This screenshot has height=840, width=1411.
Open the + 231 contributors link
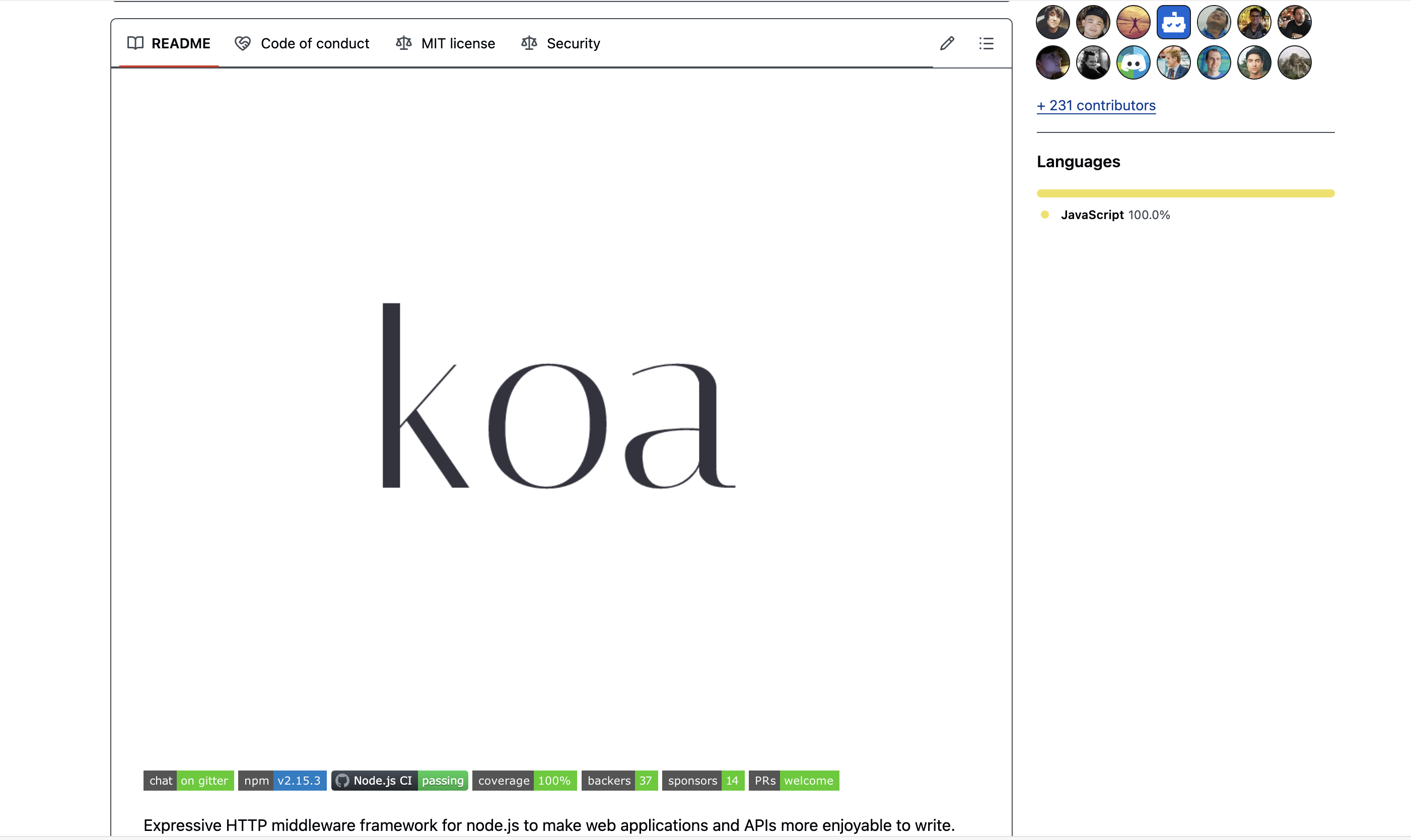click(1096, 106)
